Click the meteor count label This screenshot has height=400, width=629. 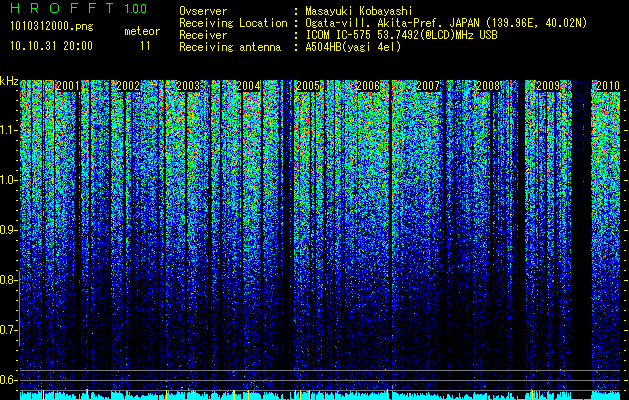[x=142, y=31]
